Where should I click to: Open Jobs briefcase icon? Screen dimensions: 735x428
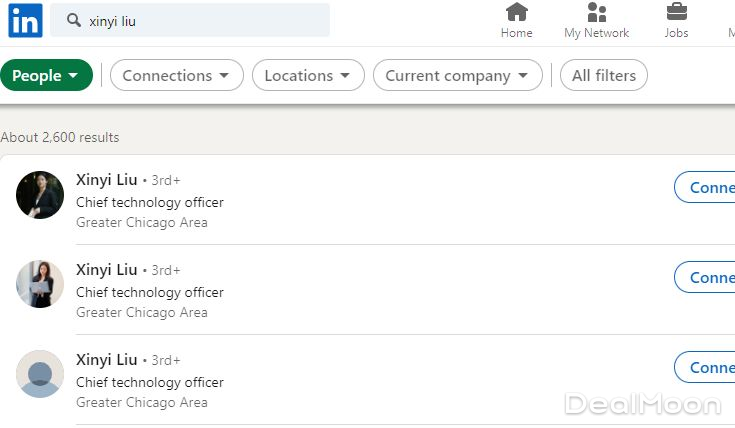pos(676,12)
